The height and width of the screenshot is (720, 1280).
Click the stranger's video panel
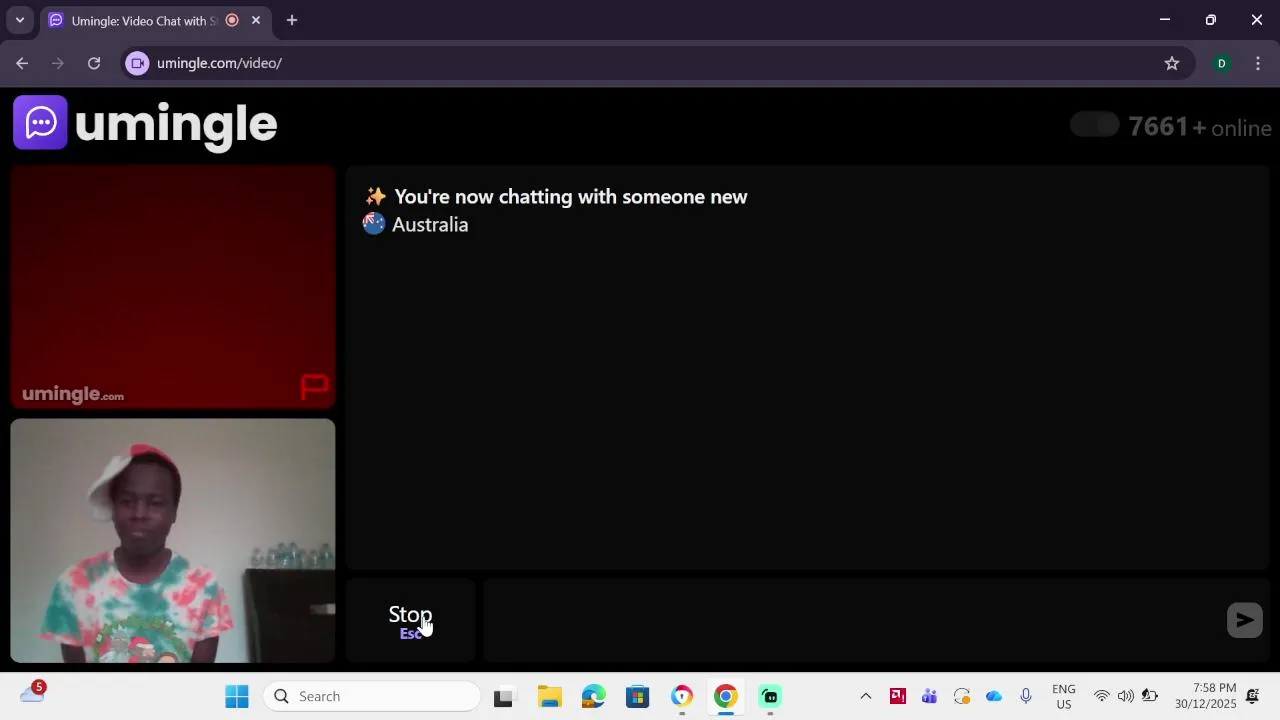173,288
